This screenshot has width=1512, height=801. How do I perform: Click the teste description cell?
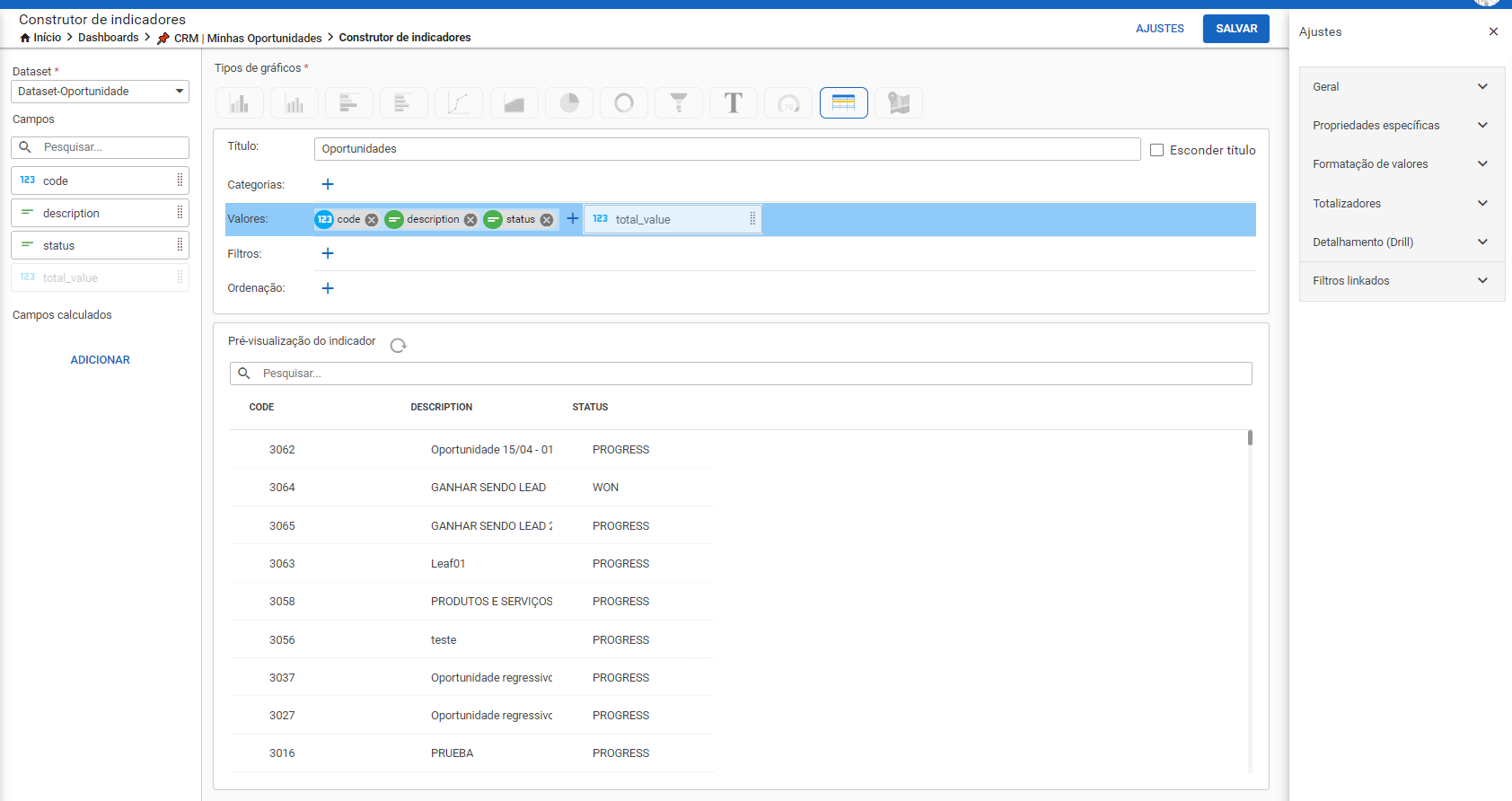(x=444, y=640)
